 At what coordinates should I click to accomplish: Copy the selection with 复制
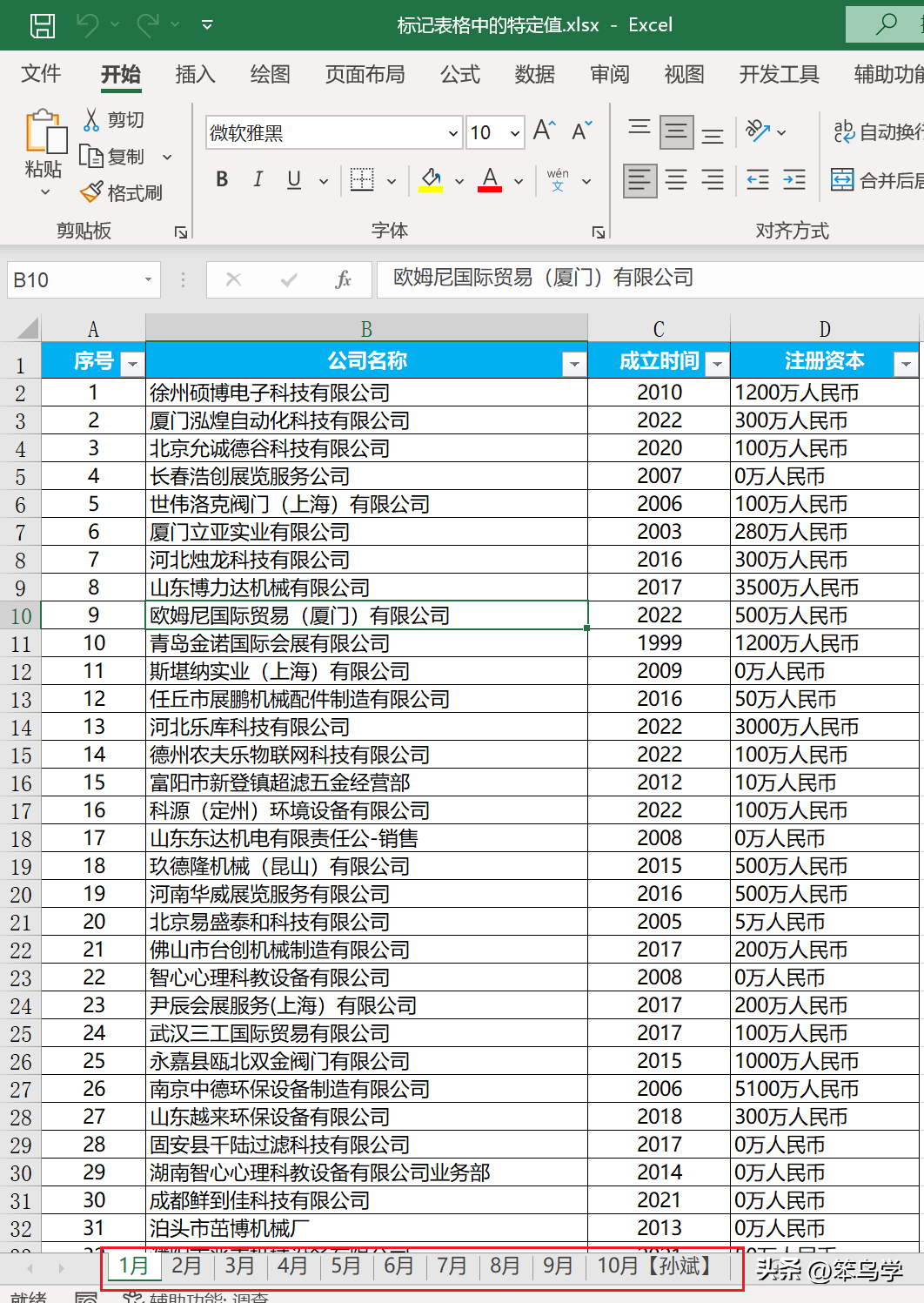point(114,157)
